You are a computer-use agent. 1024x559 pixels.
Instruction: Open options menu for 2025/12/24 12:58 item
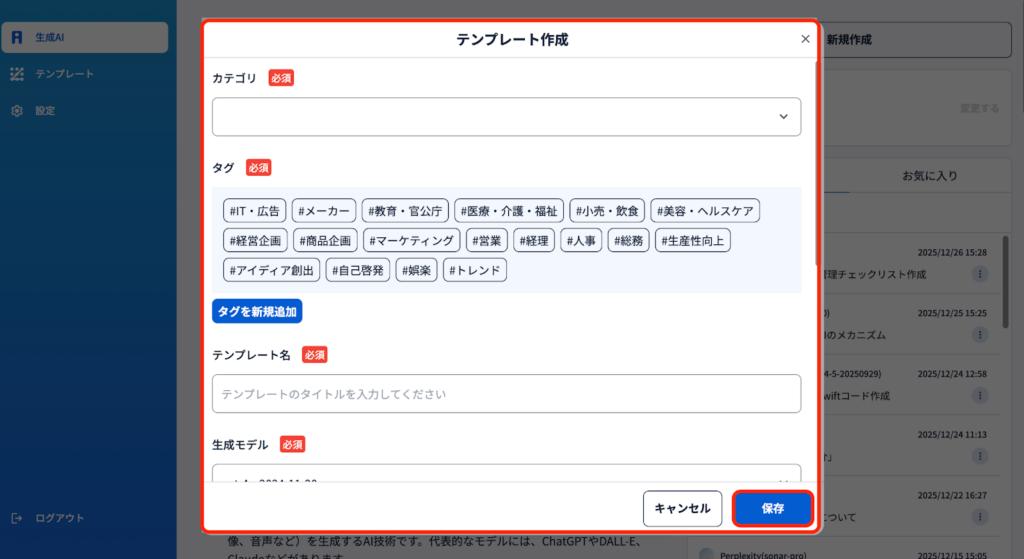[x=980, y=395]
